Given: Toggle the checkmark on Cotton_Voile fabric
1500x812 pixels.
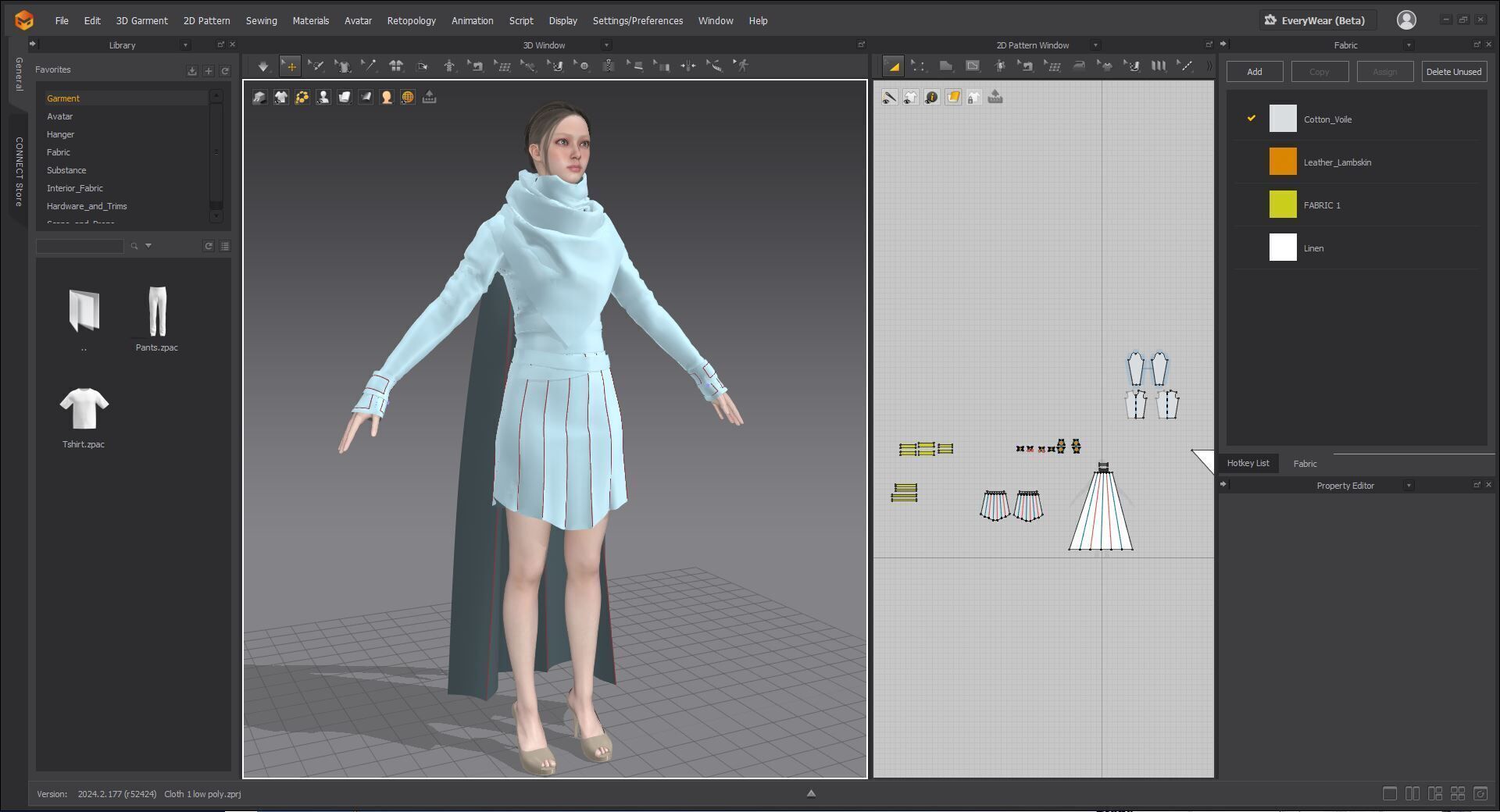Looking at the screenshot, I should tap(1252, 118).
